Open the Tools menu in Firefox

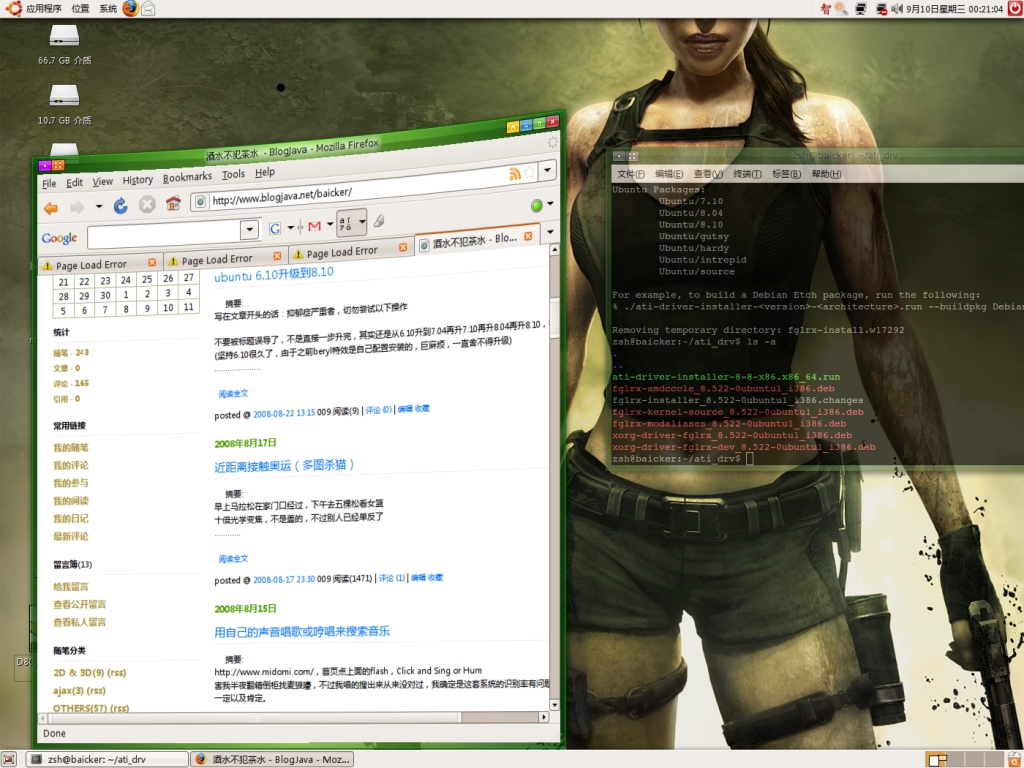[233, 174]
